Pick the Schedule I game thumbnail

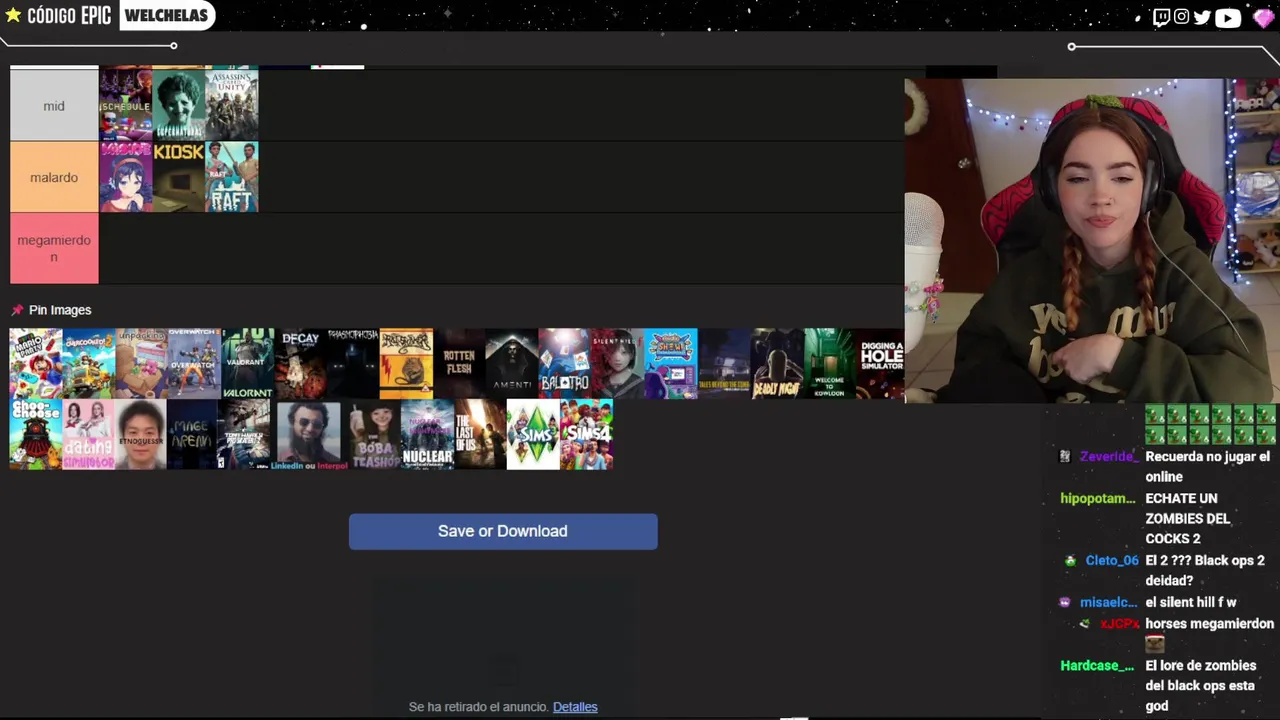pos(125,105)
